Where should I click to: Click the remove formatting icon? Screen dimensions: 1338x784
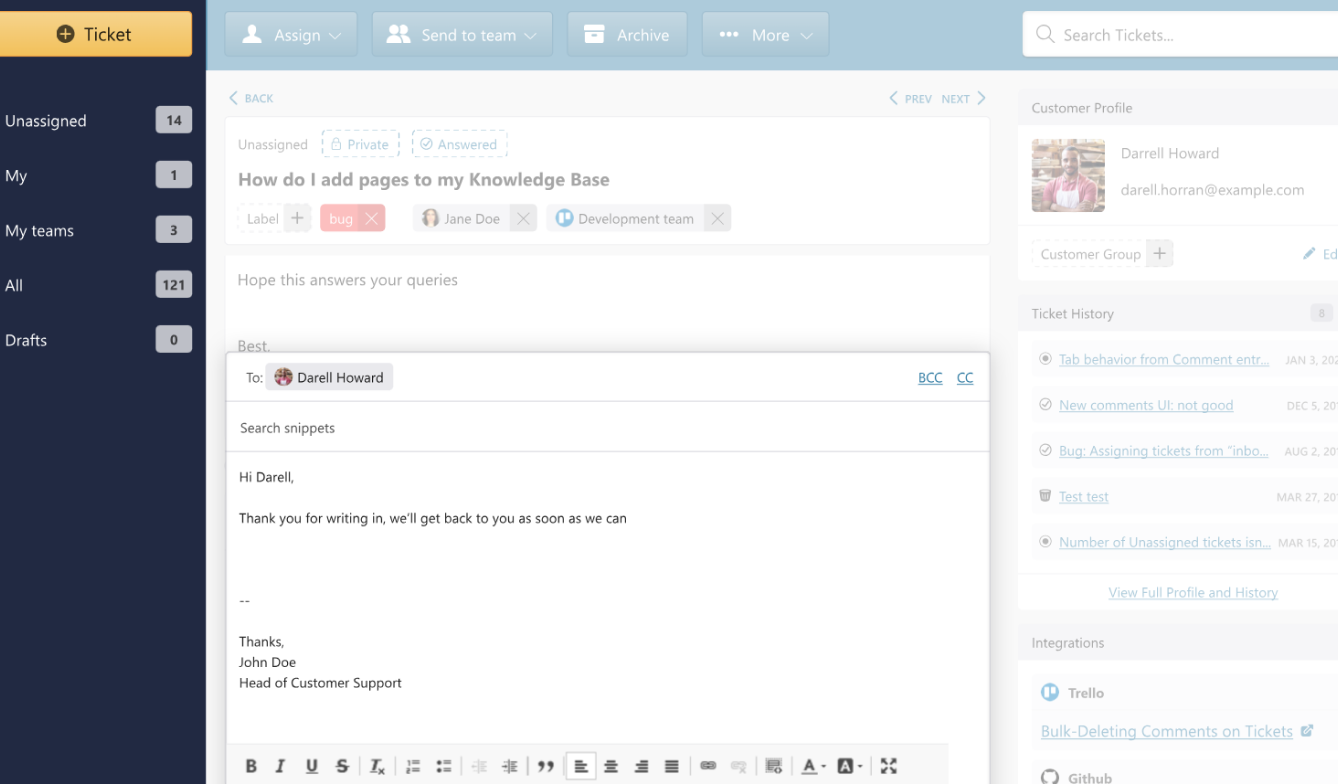377,766
